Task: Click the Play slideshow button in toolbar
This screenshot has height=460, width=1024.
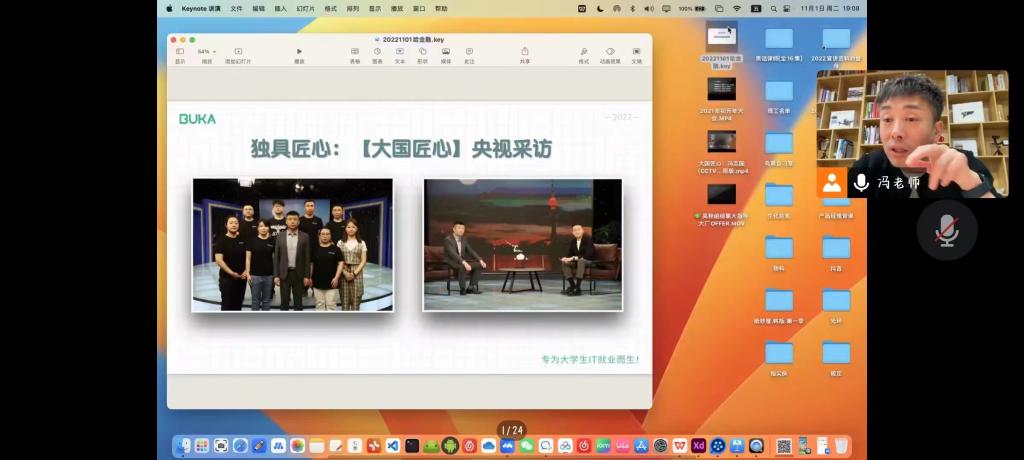Action: 299,51
